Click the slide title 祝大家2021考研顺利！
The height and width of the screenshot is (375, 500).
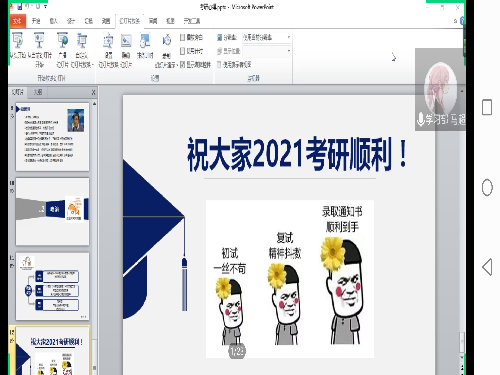(x=297, y=154)
